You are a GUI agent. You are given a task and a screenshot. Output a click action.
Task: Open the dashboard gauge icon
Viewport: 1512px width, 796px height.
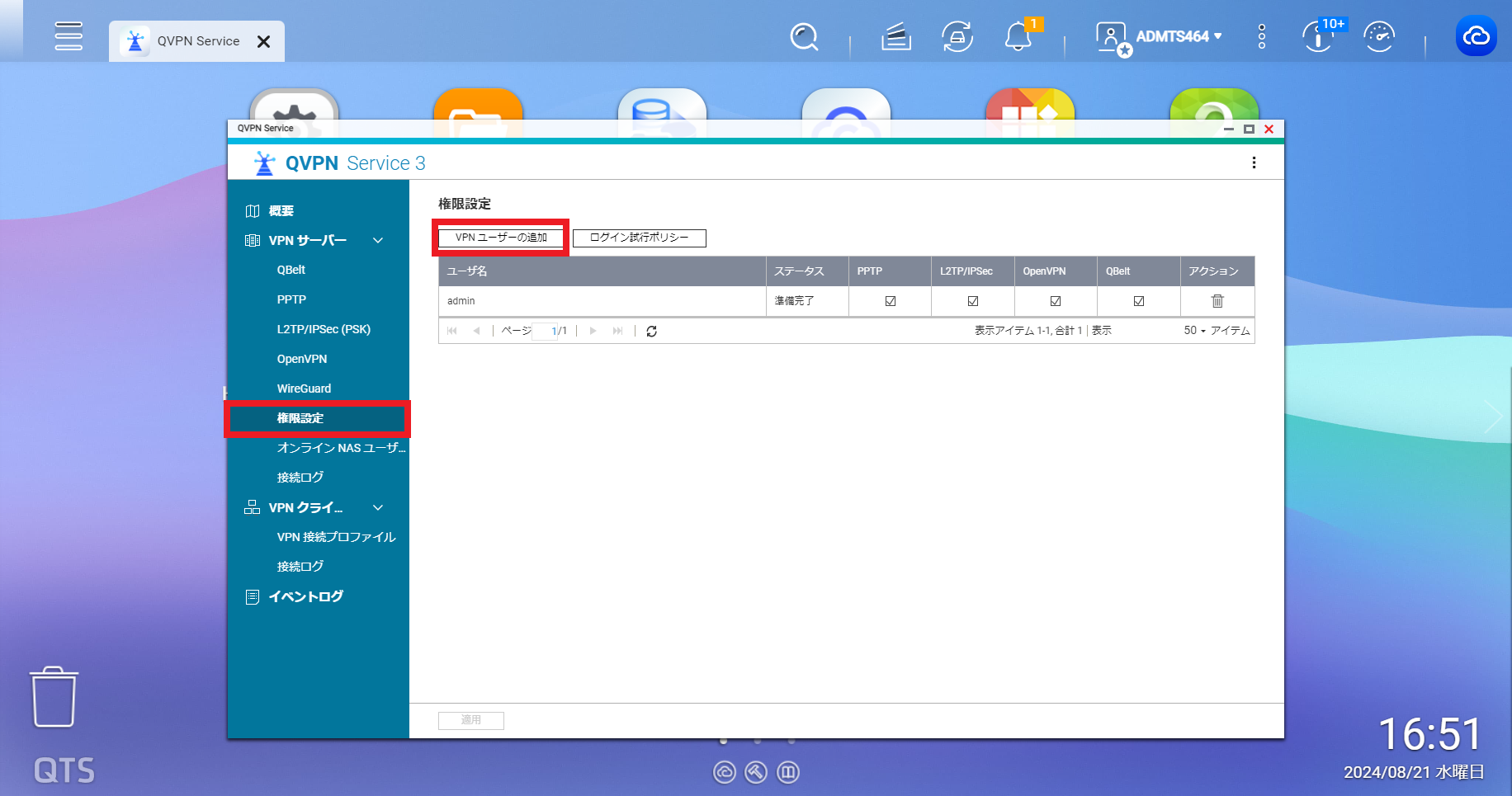1379,36
